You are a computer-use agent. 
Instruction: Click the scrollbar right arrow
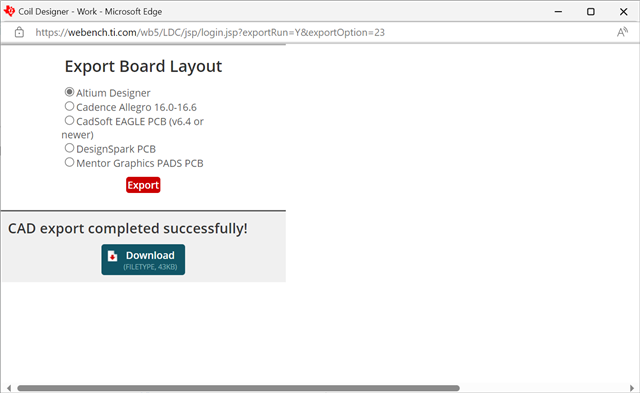coord(632,388)
